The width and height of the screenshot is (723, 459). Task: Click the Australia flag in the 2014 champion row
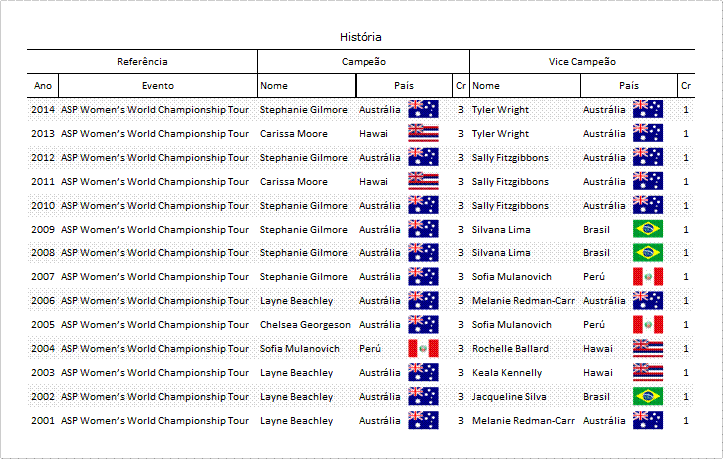pyautogui.click(x=423, y=109)
